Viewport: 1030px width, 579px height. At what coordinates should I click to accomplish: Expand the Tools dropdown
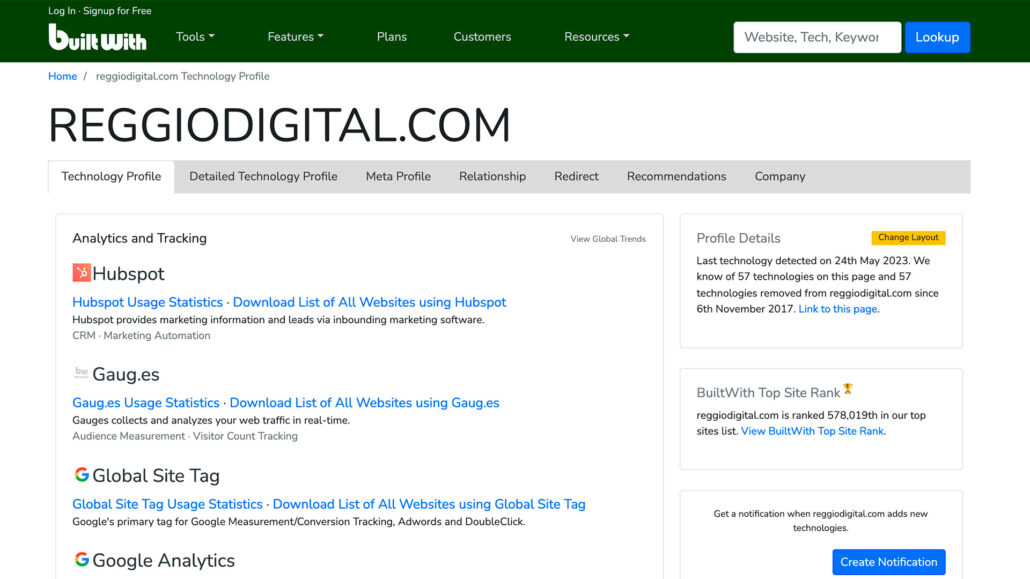pyautogui.click(x=194, y=36)
